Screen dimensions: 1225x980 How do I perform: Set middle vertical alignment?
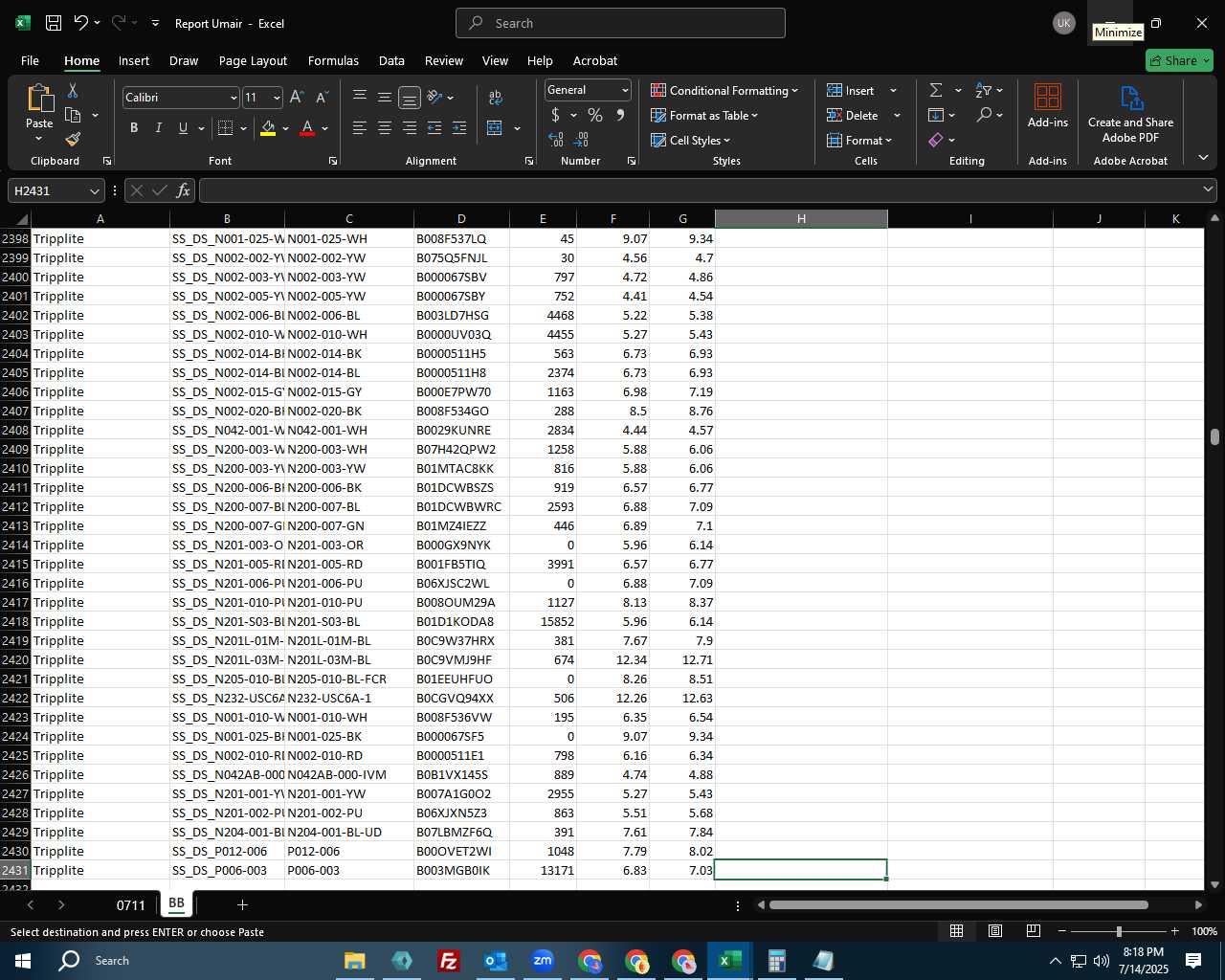click(385, 98)
